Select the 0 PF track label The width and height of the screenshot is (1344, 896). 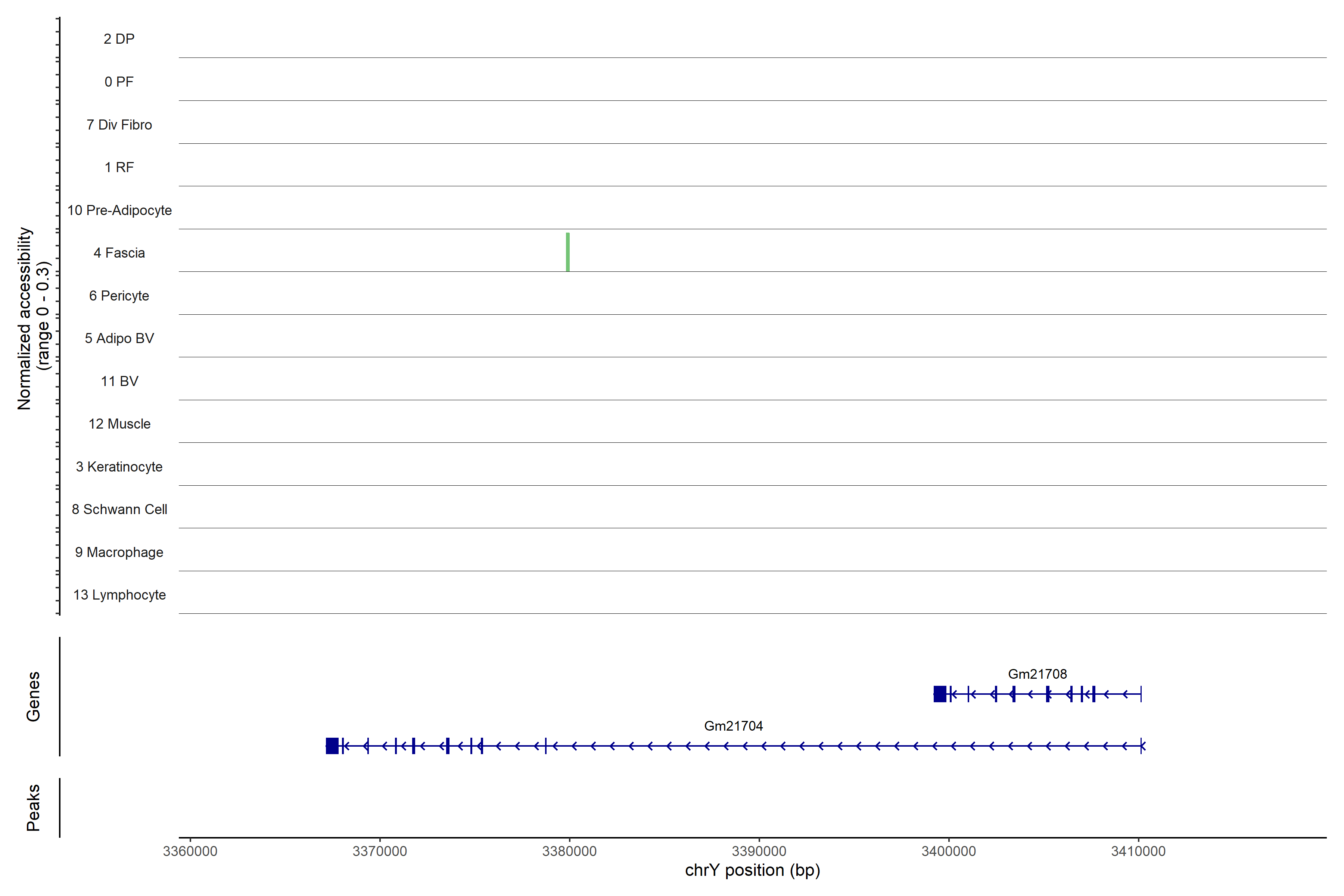tap(119, 82)
